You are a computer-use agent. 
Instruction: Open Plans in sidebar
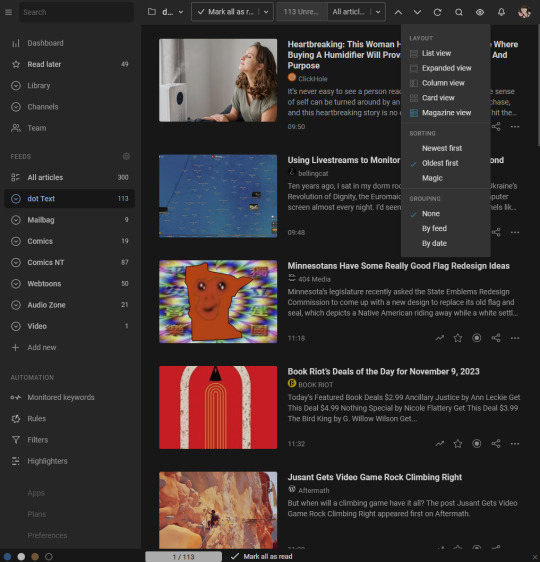coord(37,514)
